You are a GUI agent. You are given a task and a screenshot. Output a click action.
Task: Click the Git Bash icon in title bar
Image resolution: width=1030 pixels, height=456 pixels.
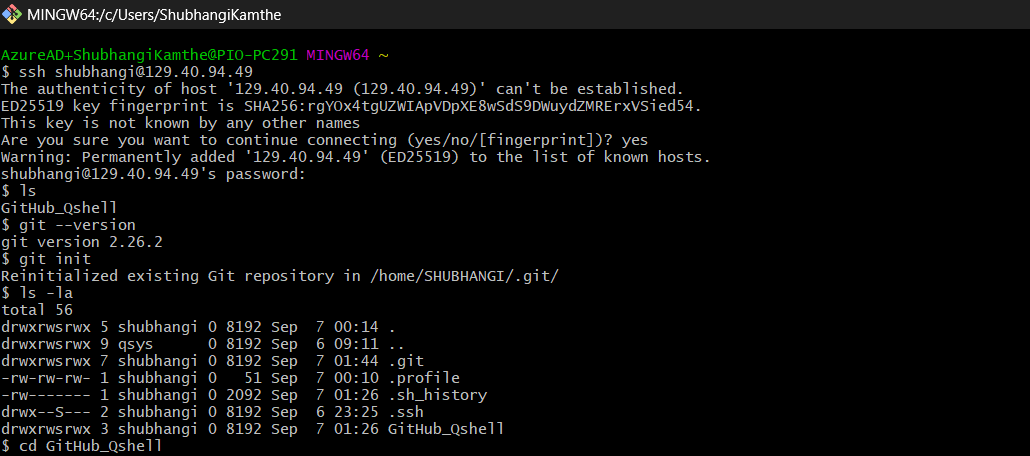click(14, 15)
